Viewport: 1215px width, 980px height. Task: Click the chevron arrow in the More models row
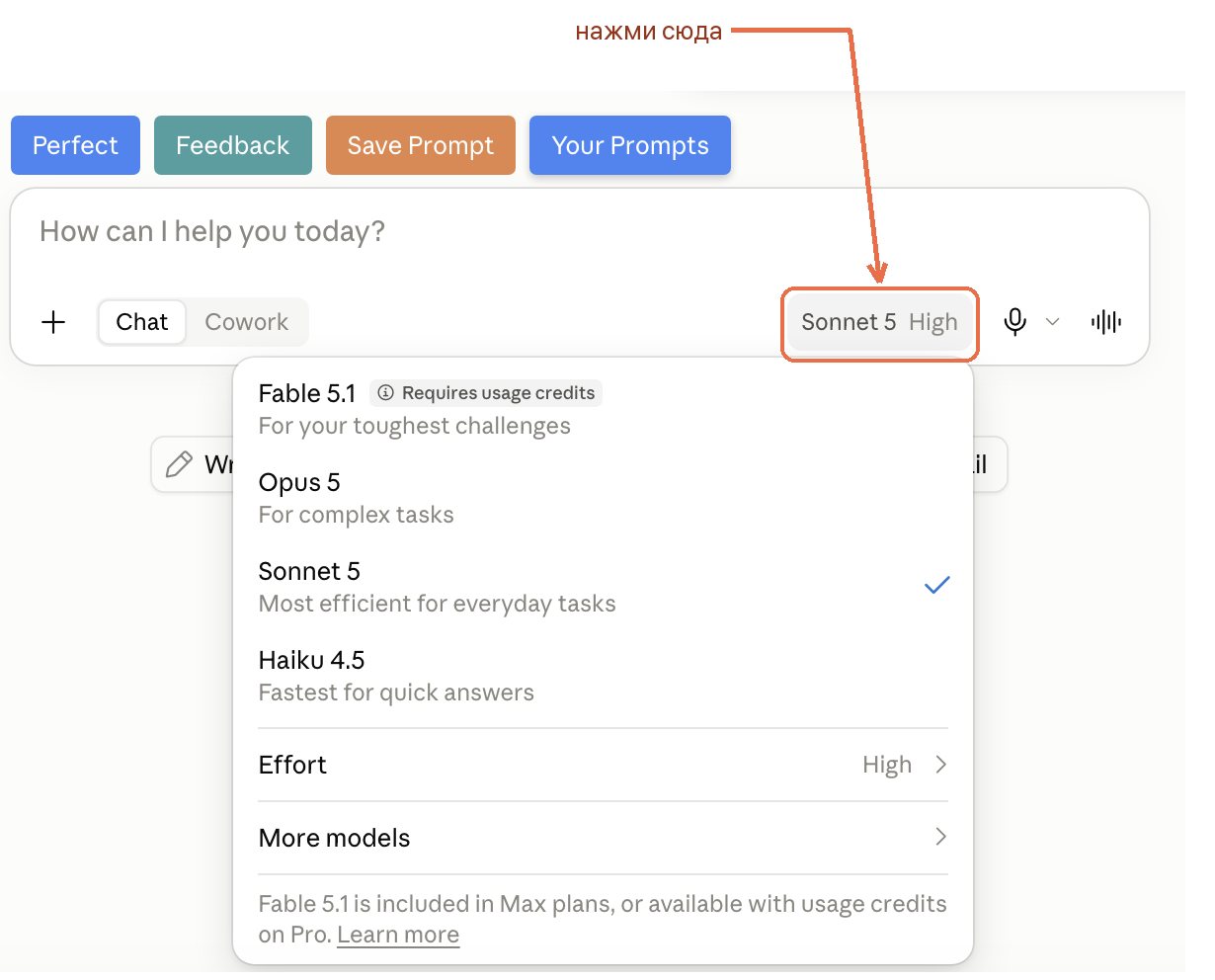(x=940, y=838)
